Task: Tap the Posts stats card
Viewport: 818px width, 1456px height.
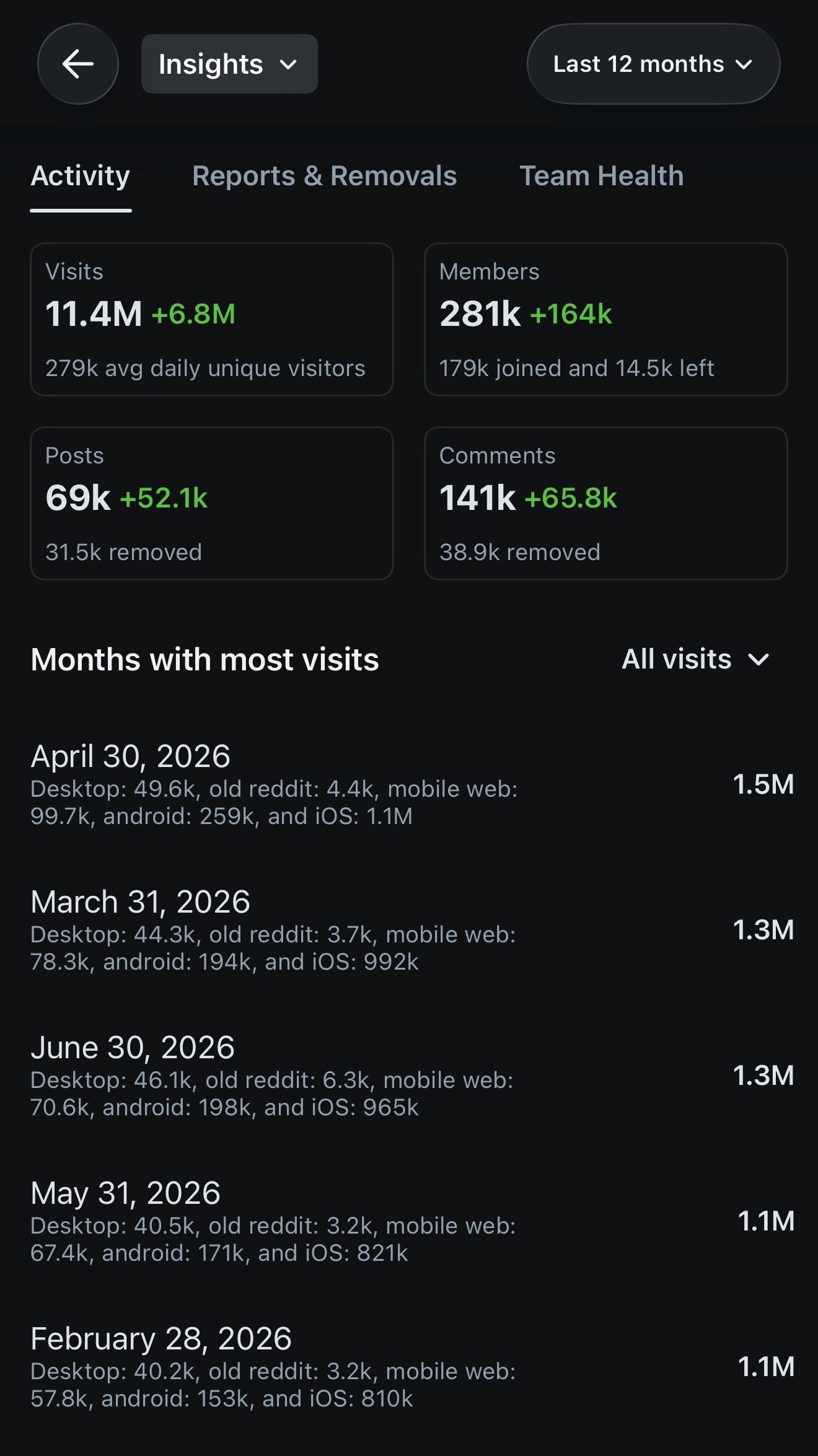Action: pyautogui.click(x=212, y=503)
